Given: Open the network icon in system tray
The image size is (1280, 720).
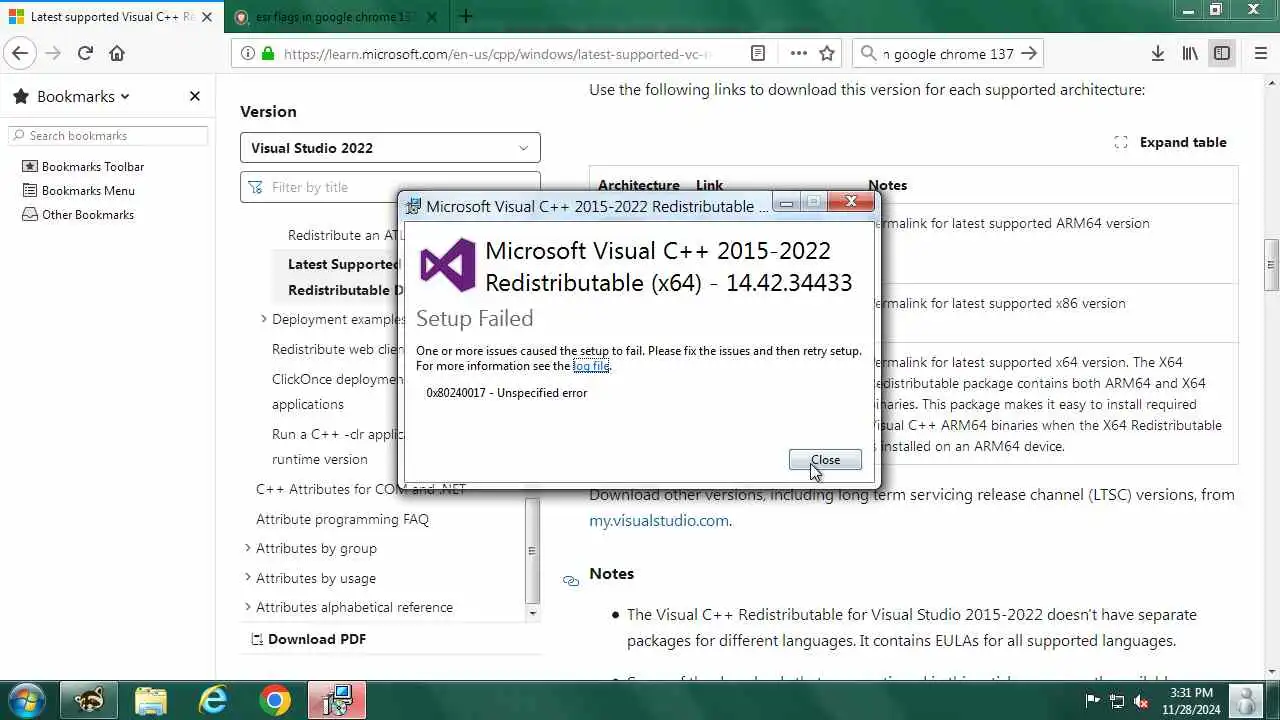Looking at the screenshot, I should [x=1117, y=701].
